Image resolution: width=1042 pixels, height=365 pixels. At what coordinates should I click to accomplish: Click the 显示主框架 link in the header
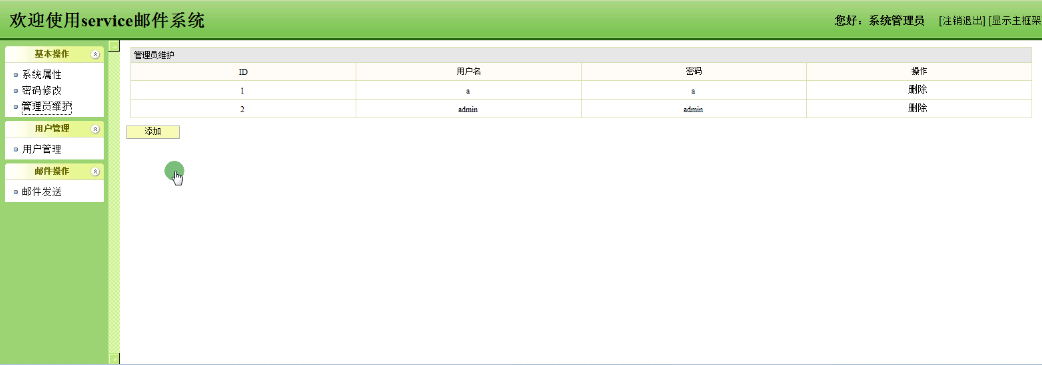click(x=1015, y=21)
